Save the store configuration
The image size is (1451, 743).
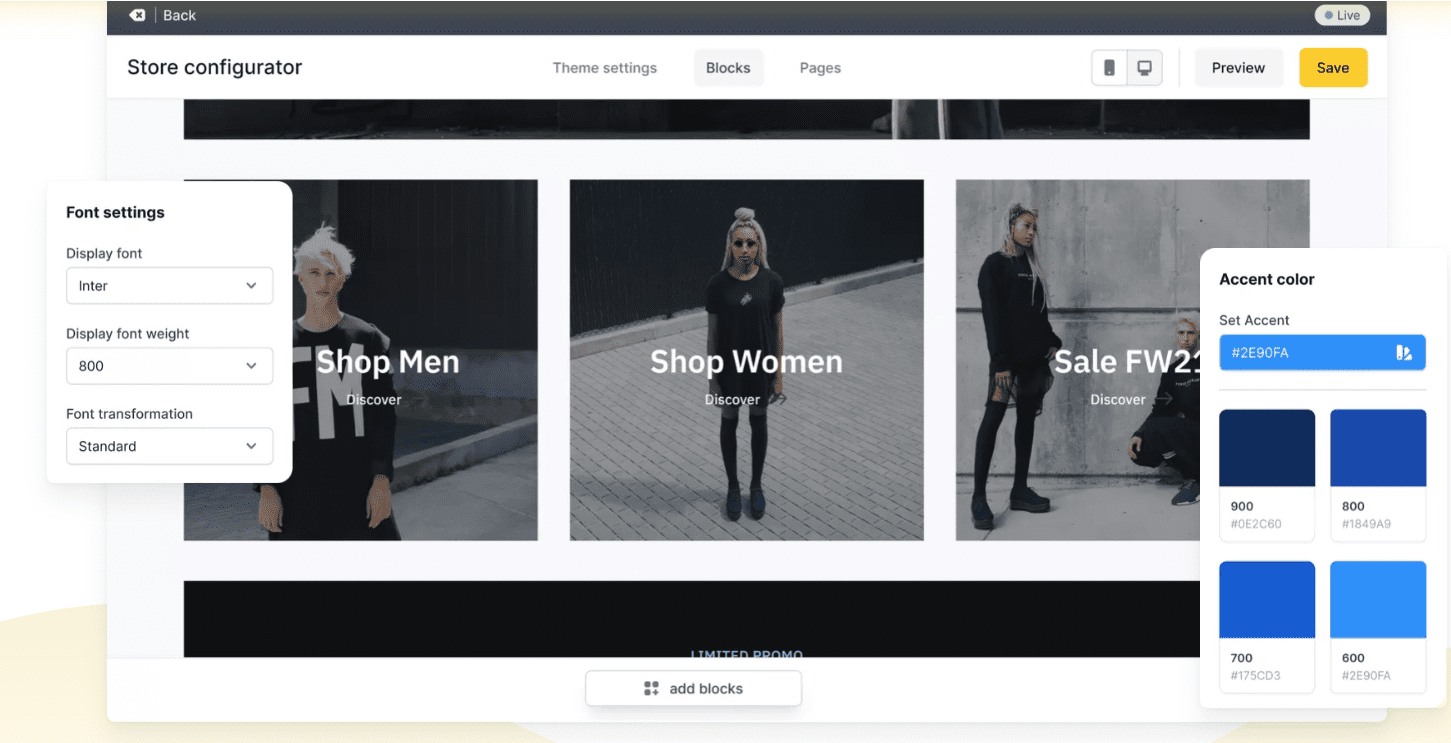[1333, 68]
